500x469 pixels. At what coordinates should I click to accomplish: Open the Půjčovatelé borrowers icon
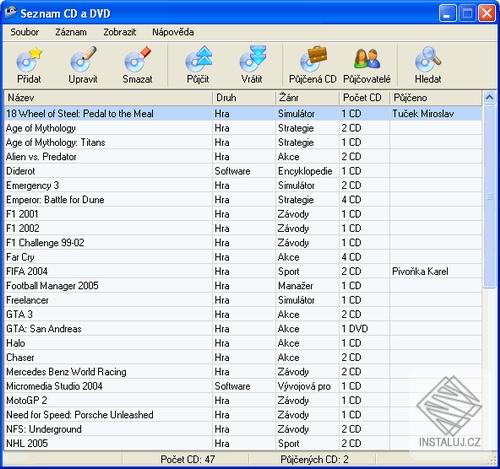pos(367,59)
